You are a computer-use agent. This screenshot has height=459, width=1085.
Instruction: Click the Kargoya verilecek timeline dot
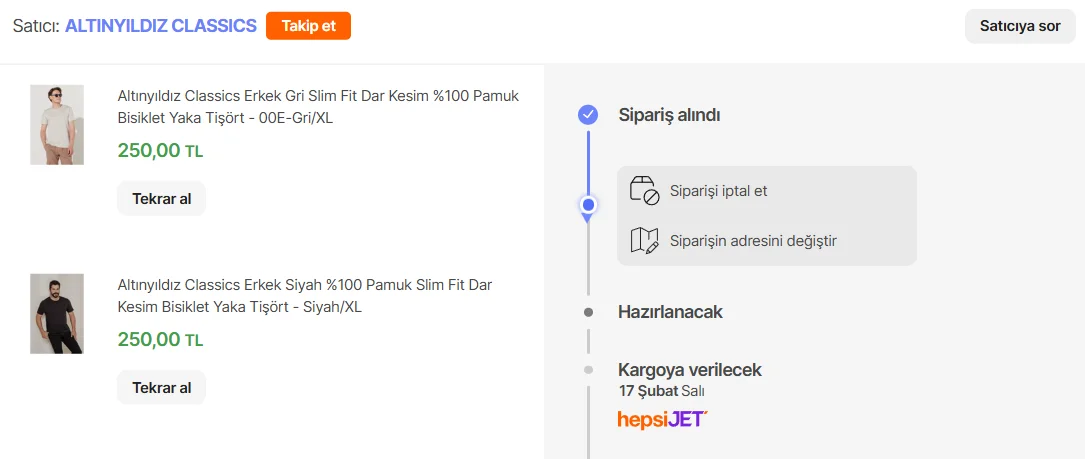coord(588,370)
